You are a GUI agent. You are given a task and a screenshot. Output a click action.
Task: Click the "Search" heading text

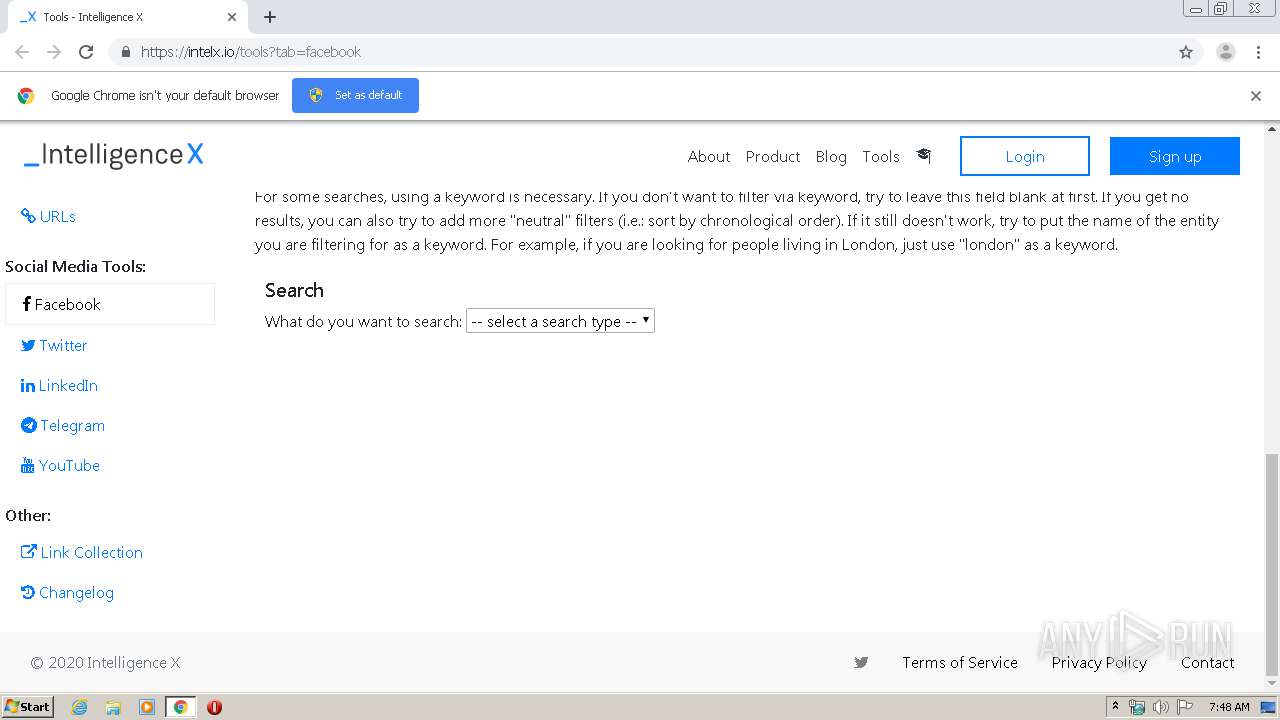pos(294,290)
